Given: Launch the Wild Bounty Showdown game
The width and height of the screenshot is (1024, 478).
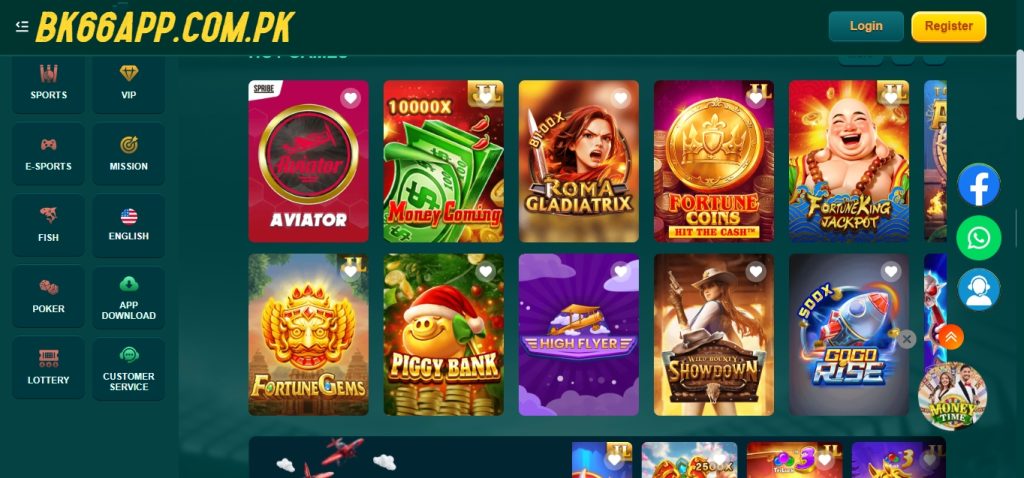Looking at the screenshot, I should pos(714,335).
